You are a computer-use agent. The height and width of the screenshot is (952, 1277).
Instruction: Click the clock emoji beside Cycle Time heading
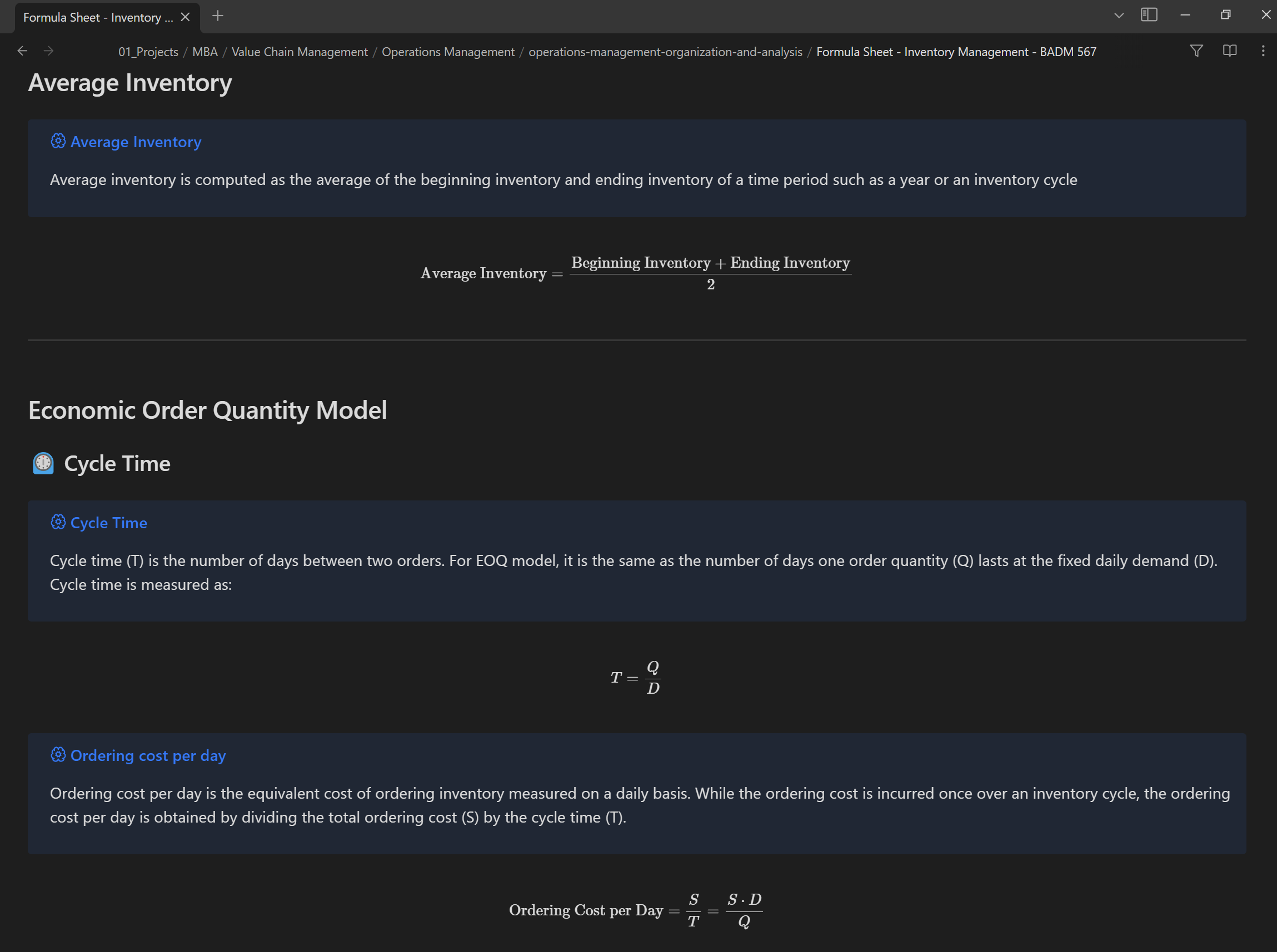(43, 463)
